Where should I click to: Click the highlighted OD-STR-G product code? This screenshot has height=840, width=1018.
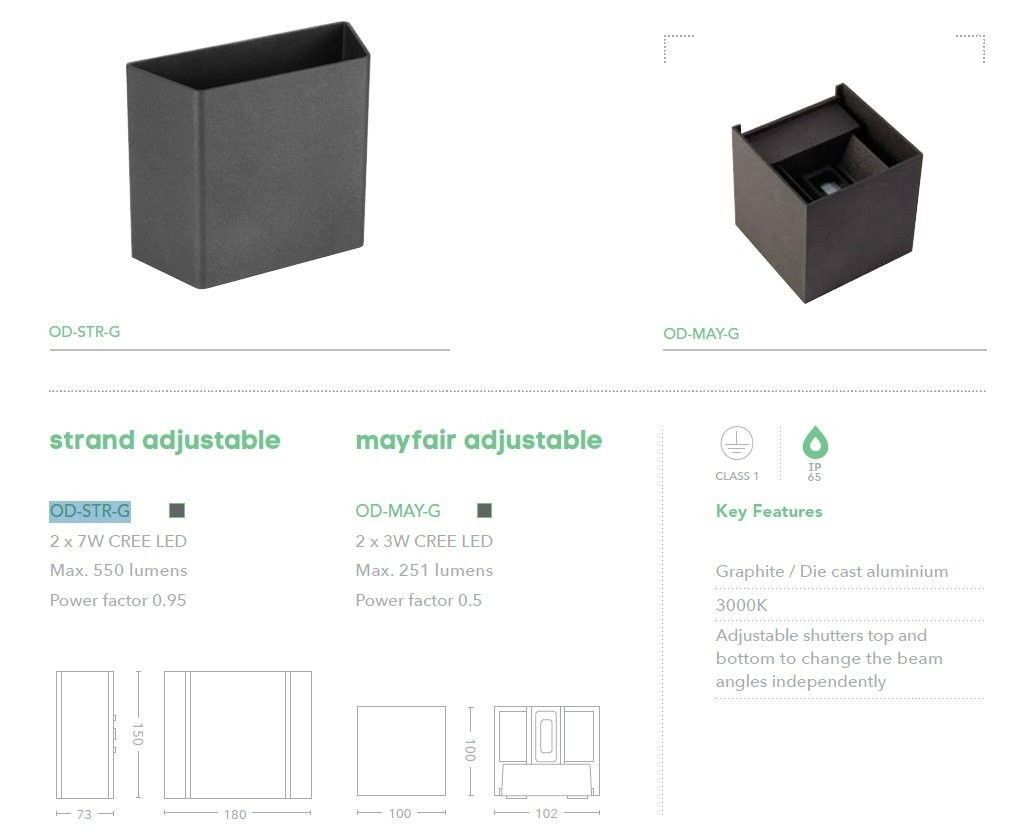pyautogui.click(x=90, y=511)
